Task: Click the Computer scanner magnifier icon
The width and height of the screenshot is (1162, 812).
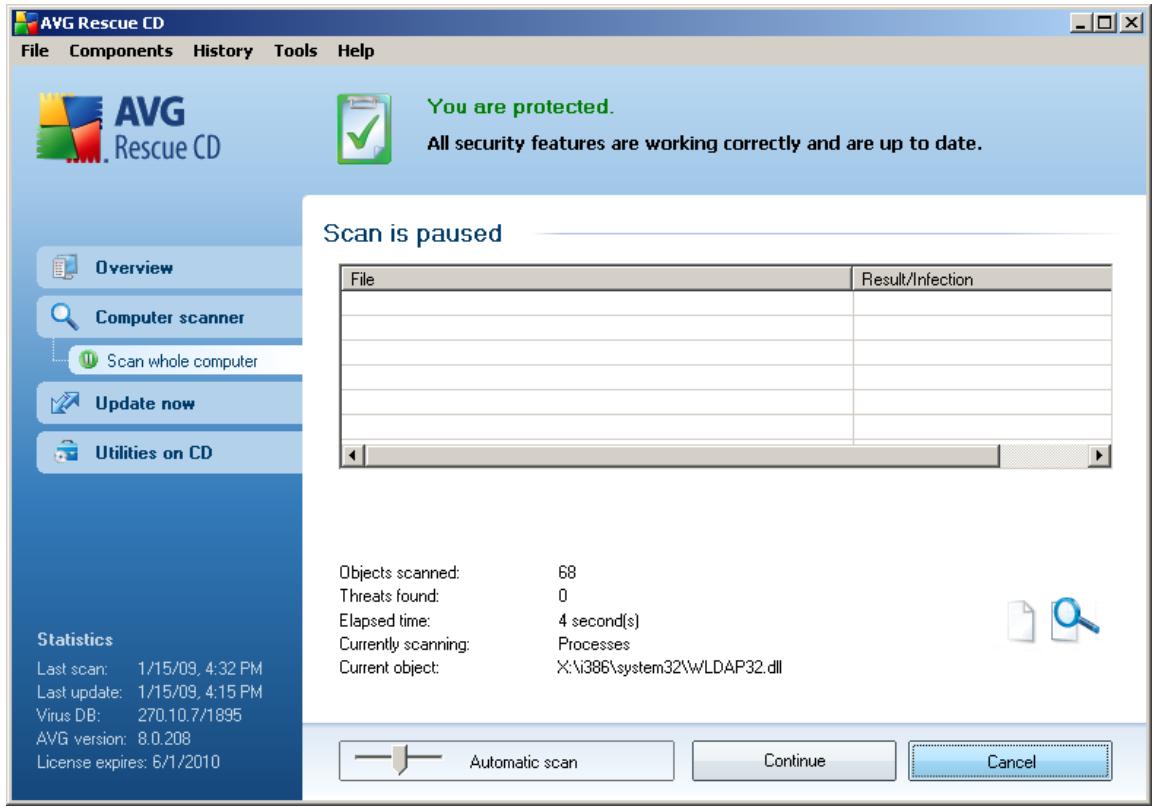Action: tap(64, 317)
